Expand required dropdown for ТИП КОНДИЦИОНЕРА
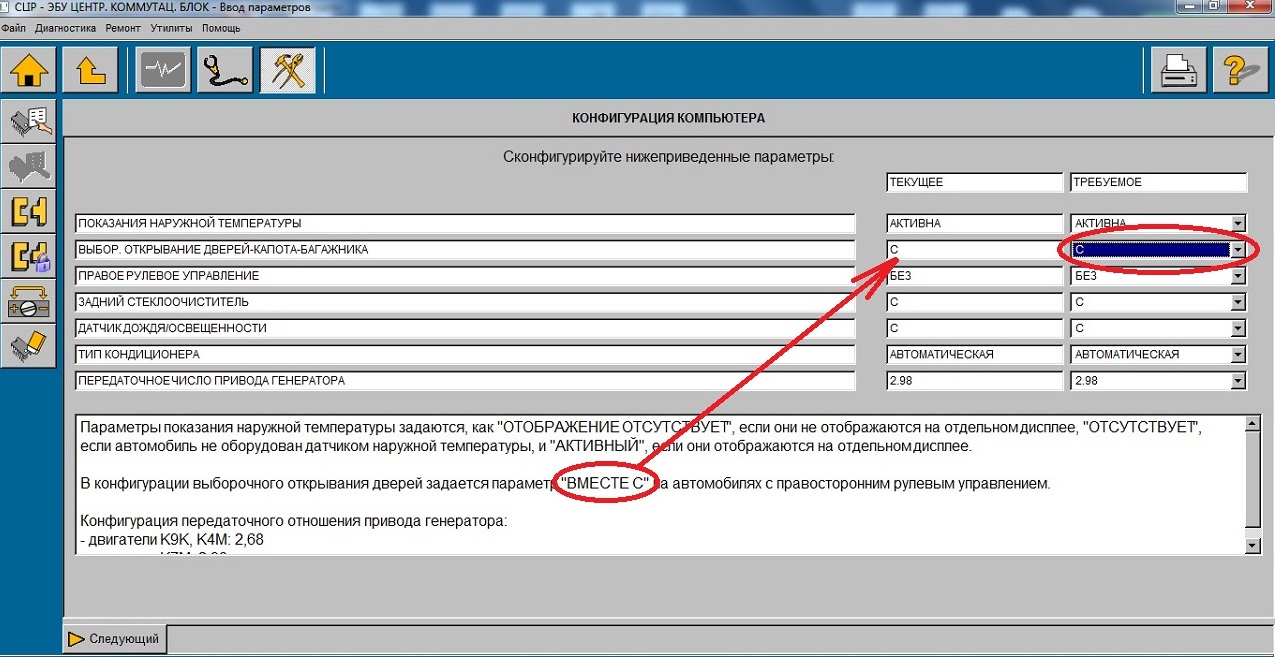The height and width of the screenshot is (657, 1275). point(1239,354)
